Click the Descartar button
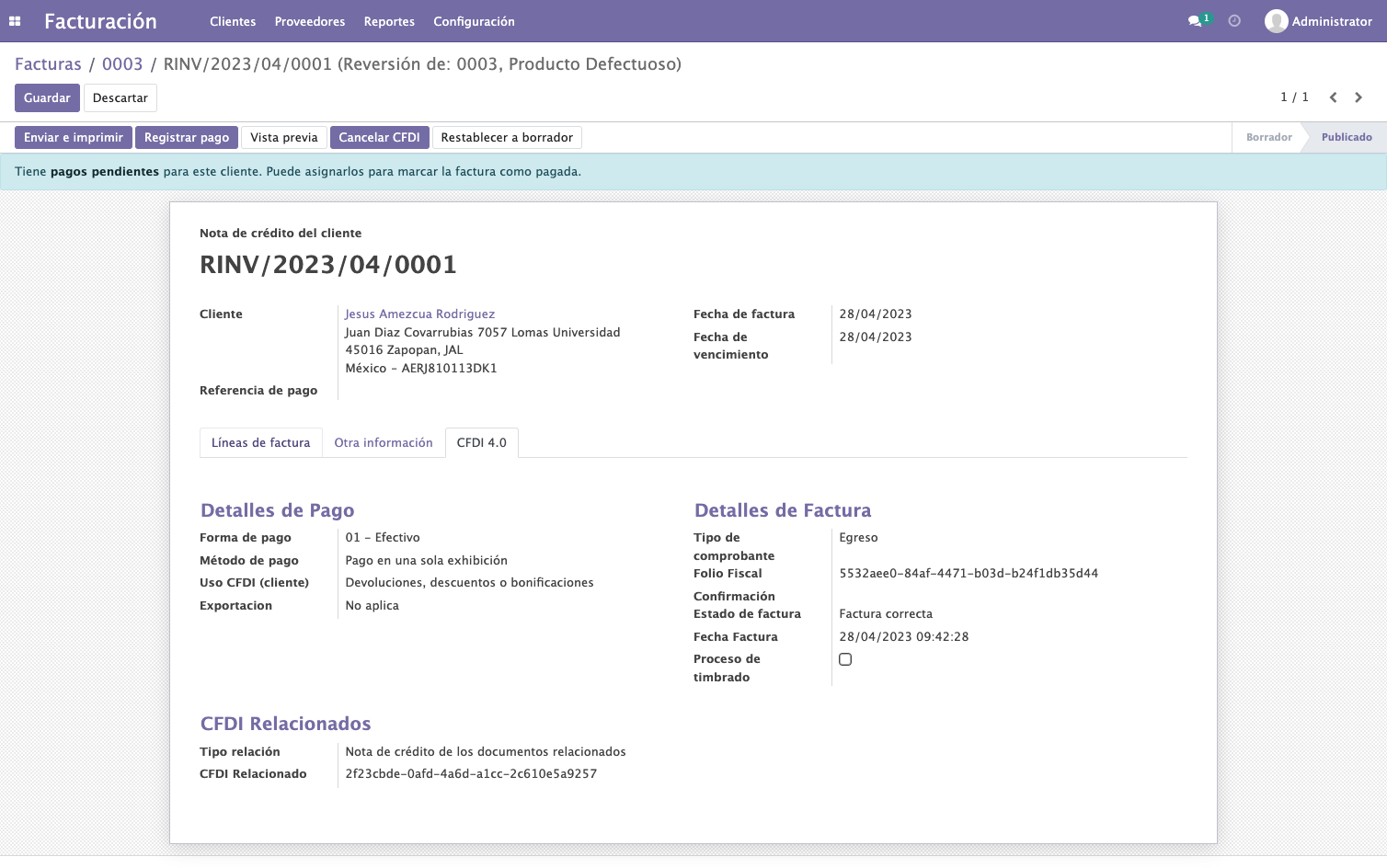Image resolution: width=1387 pixels, height=868 pixels. point(120,98)
